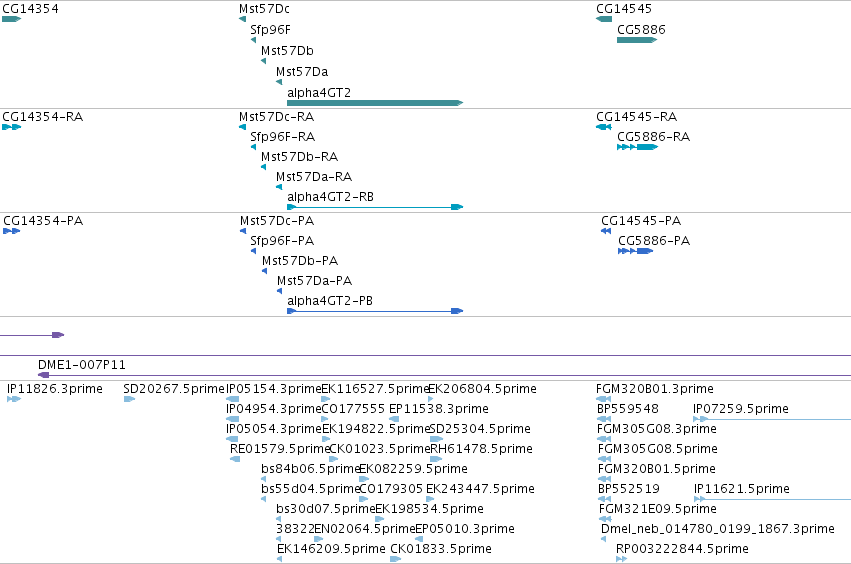This screenshot has width=851, height=564.
Task: Select the alpha4GT2 gene bar
Action: [x=375, y=103]
